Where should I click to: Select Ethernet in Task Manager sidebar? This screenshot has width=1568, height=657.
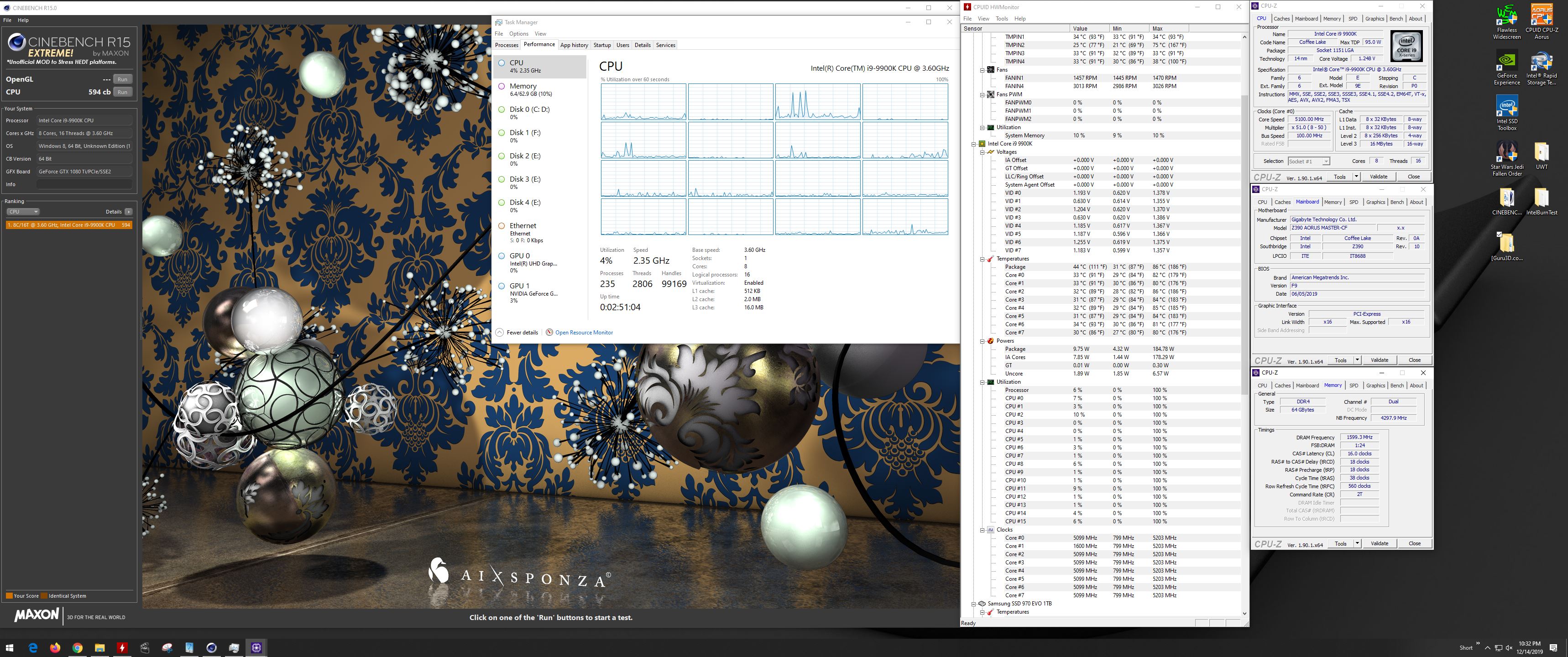click(x=540, y=232)
